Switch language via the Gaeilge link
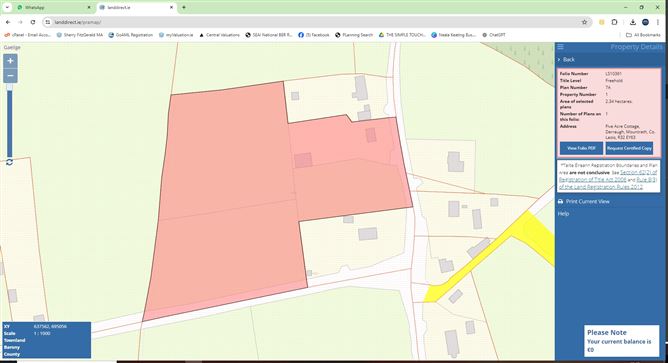668x363 pixels. click(x=12, y=47)
